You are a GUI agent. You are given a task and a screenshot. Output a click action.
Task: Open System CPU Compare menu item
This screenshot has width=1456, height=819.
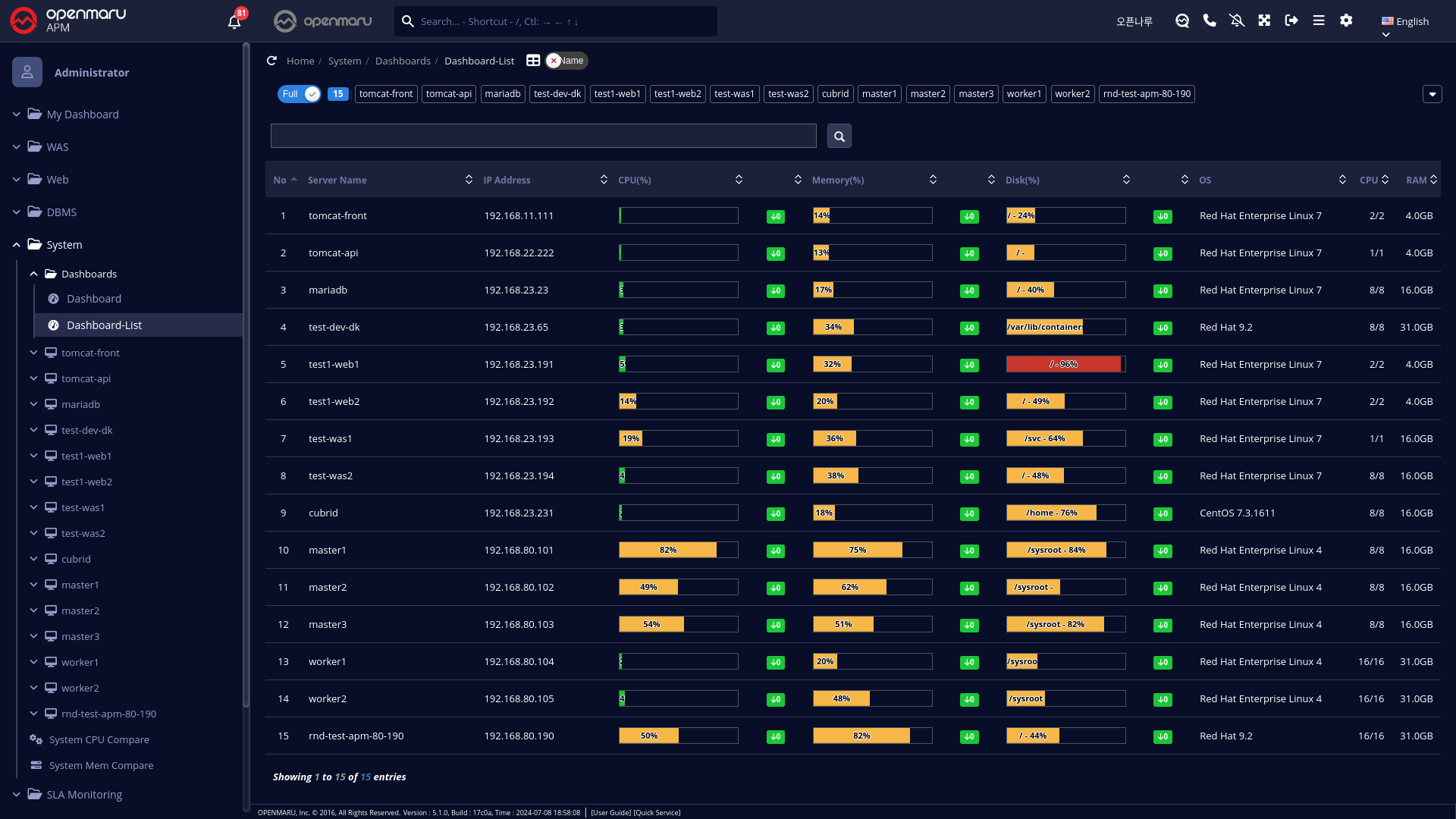pyautogui.click(x=99, y=739)
